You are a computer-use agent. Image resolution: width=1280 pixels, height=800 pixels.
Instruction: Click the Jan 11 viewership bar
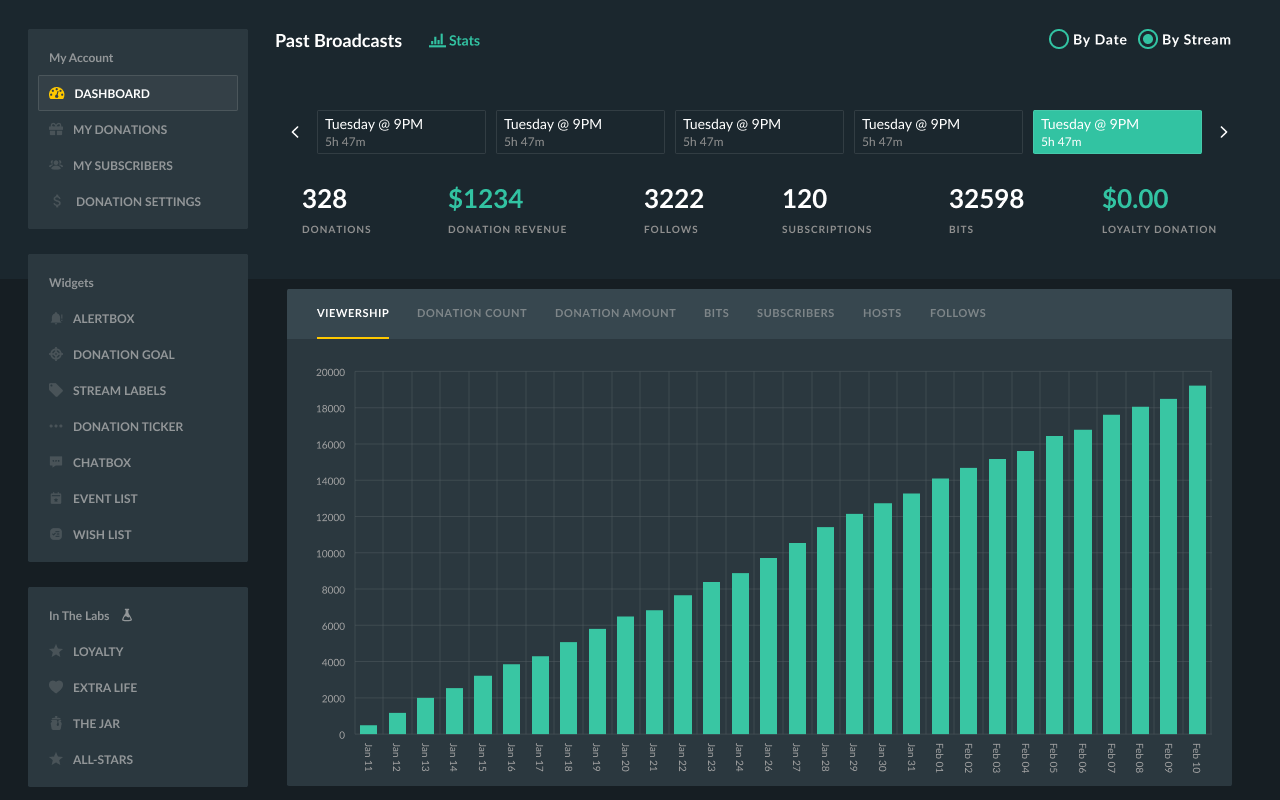[369, 730]
